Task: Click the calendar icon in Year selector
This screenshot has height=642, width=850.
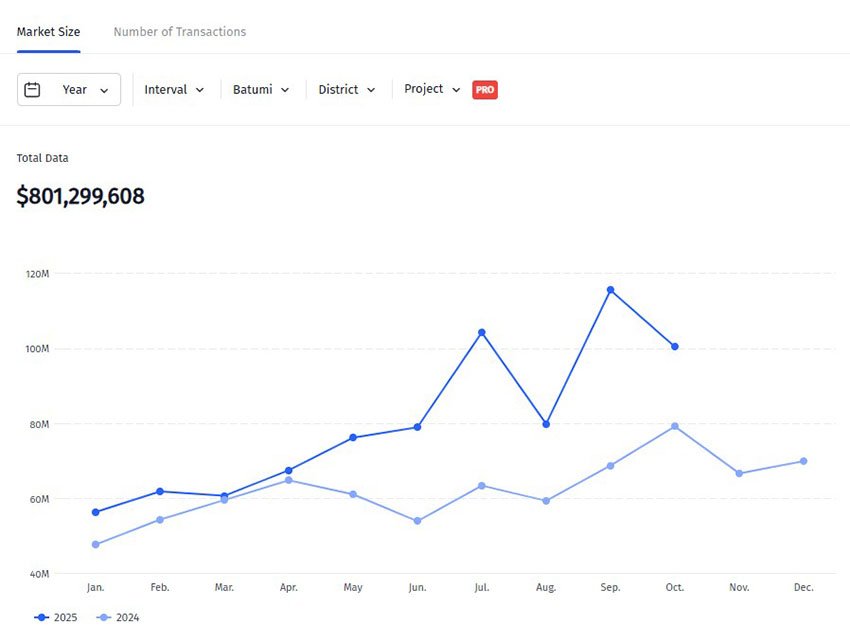Action: coord(33,90)
